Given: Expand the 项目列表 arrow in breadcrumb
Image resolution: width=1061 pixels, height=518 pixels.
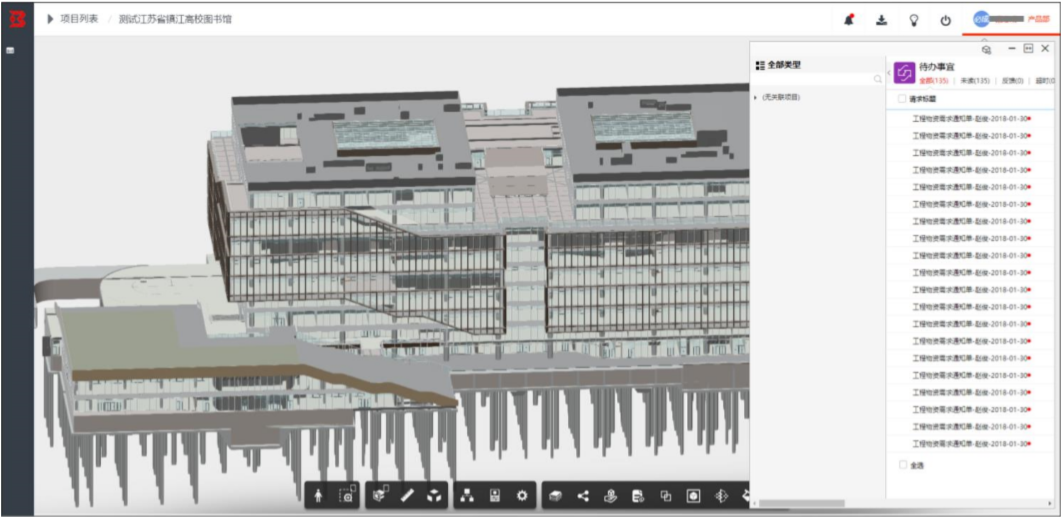Looking at the screenshot, I should 50,19.
